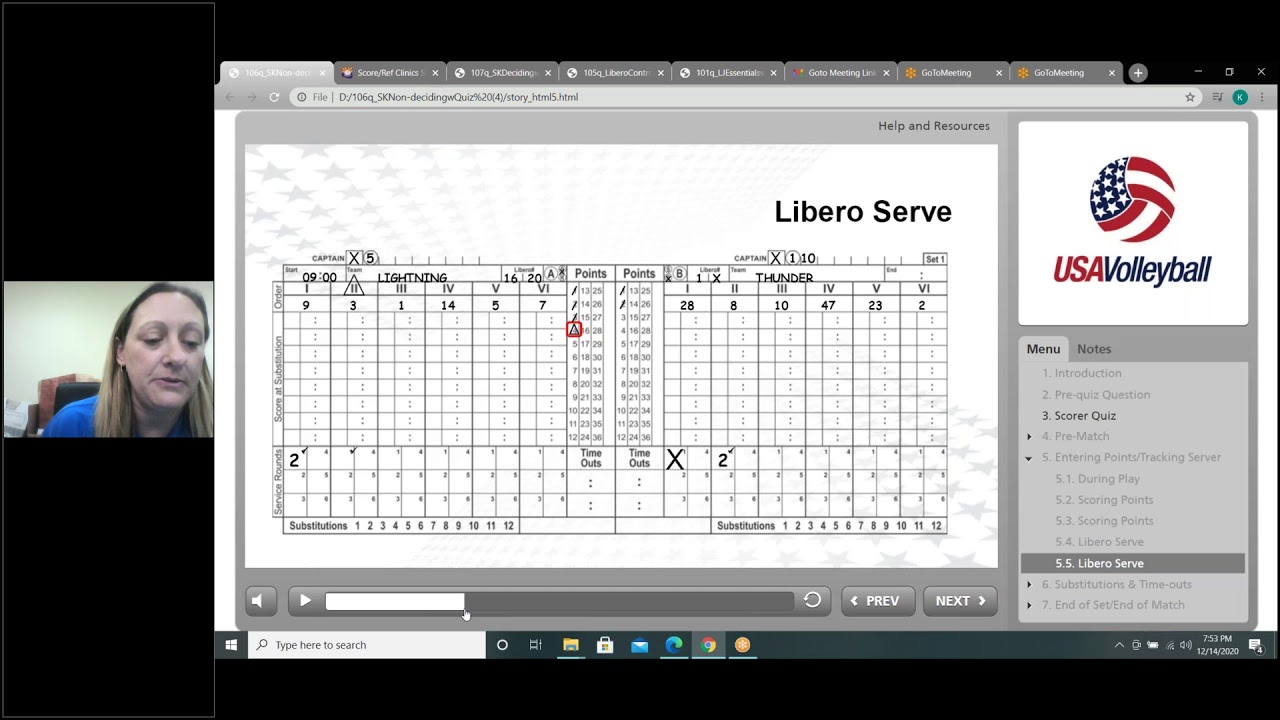The height and width of the screenshot is (720, 1280).
Task: Open menu item 2. Pre-quiz Question
Action: [1096, 395]
